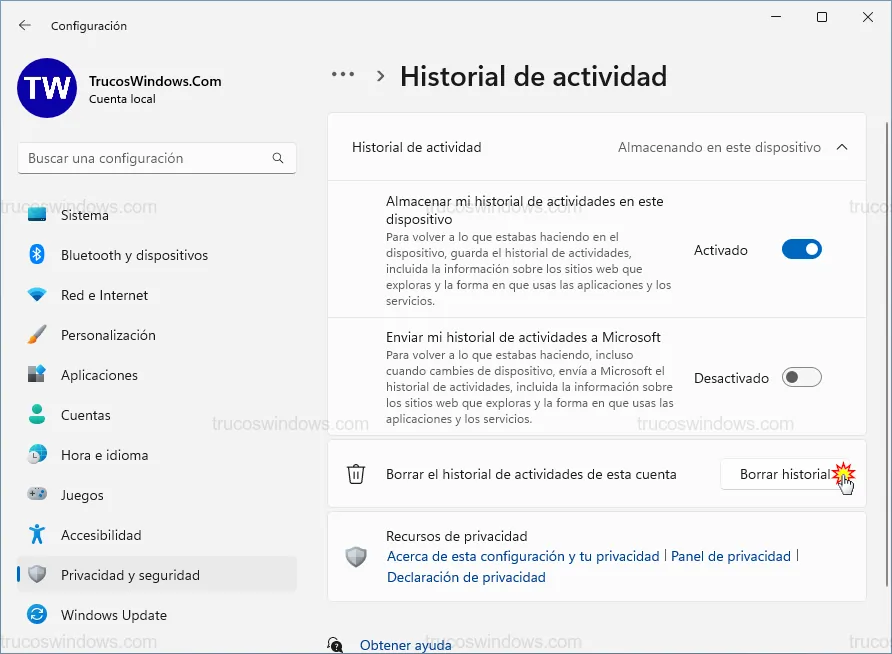Click the Hora e idioma clock icon
This screenshot has height=654, width=892.
pos(37,455)
